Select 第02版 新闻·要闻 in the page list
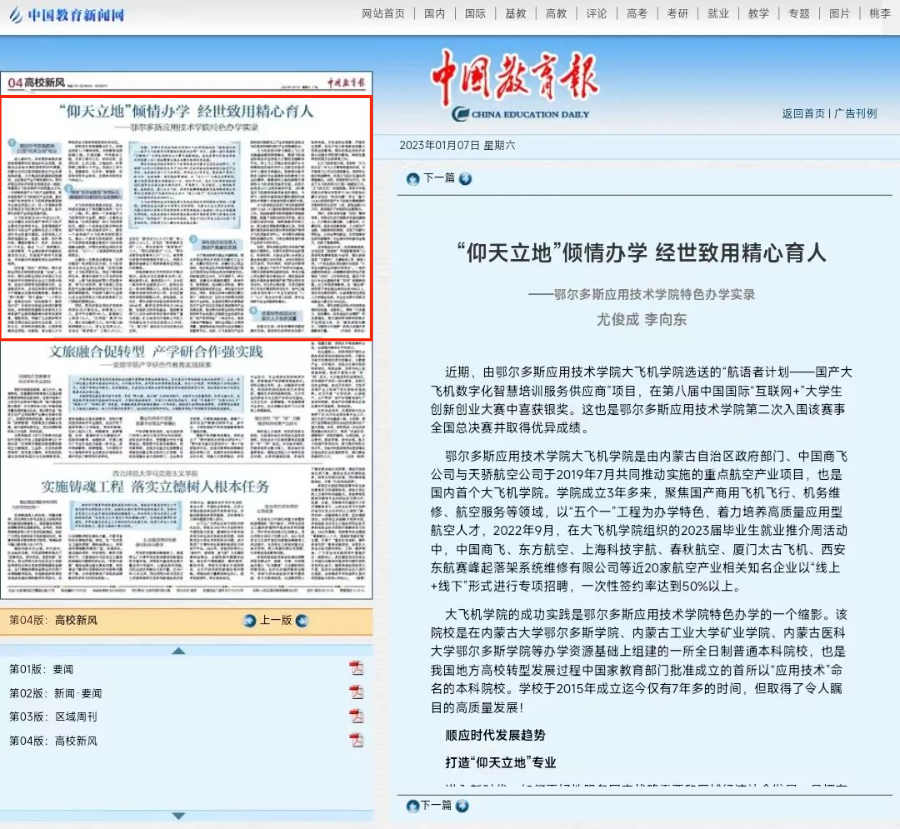The image size is (900, 829). pyautogui.click(x=53, y=693)
